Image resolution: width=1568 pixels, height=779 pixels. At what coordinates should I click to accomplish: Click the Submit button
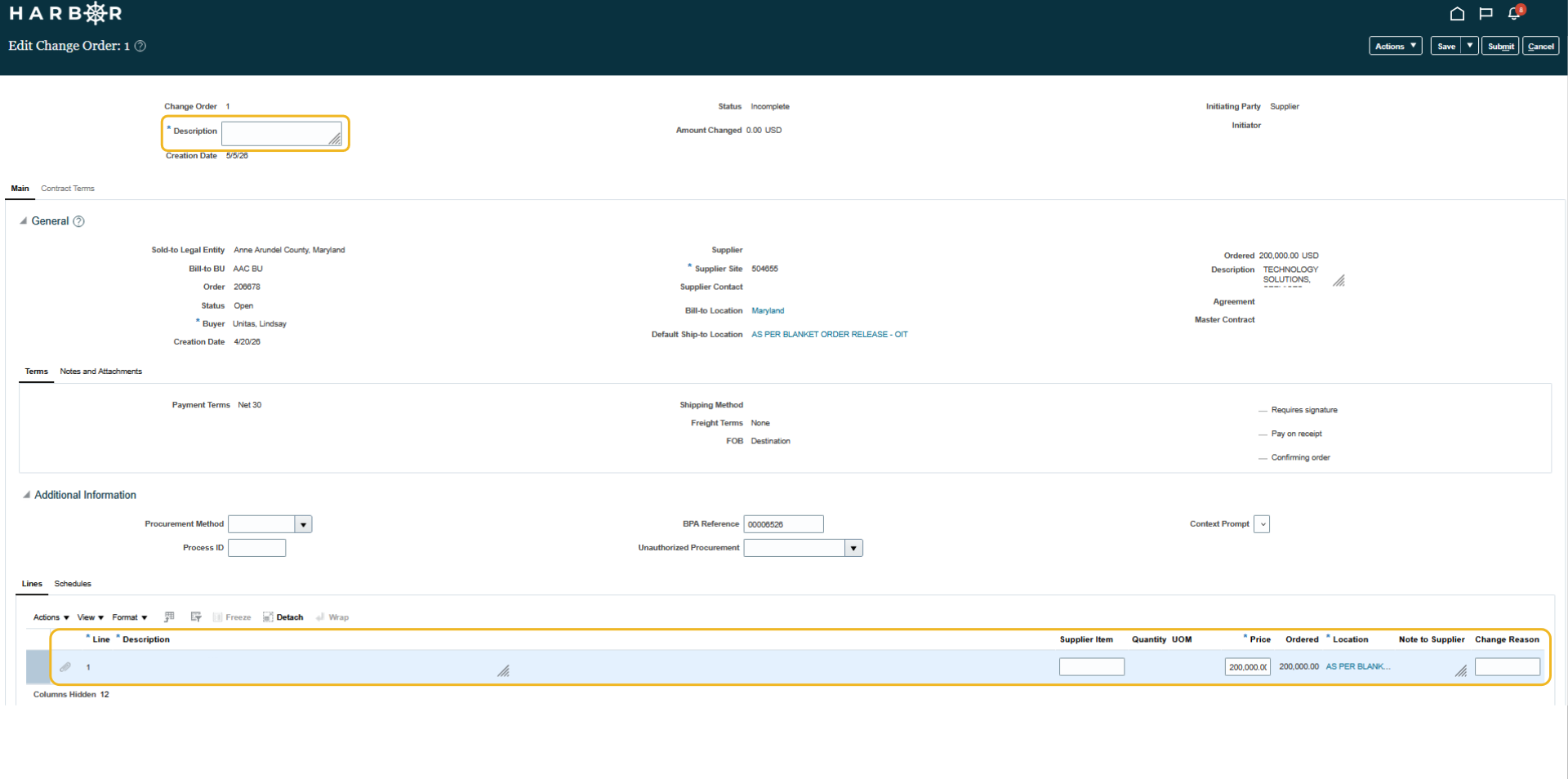pyautogui.click(x=1501, y=47)
